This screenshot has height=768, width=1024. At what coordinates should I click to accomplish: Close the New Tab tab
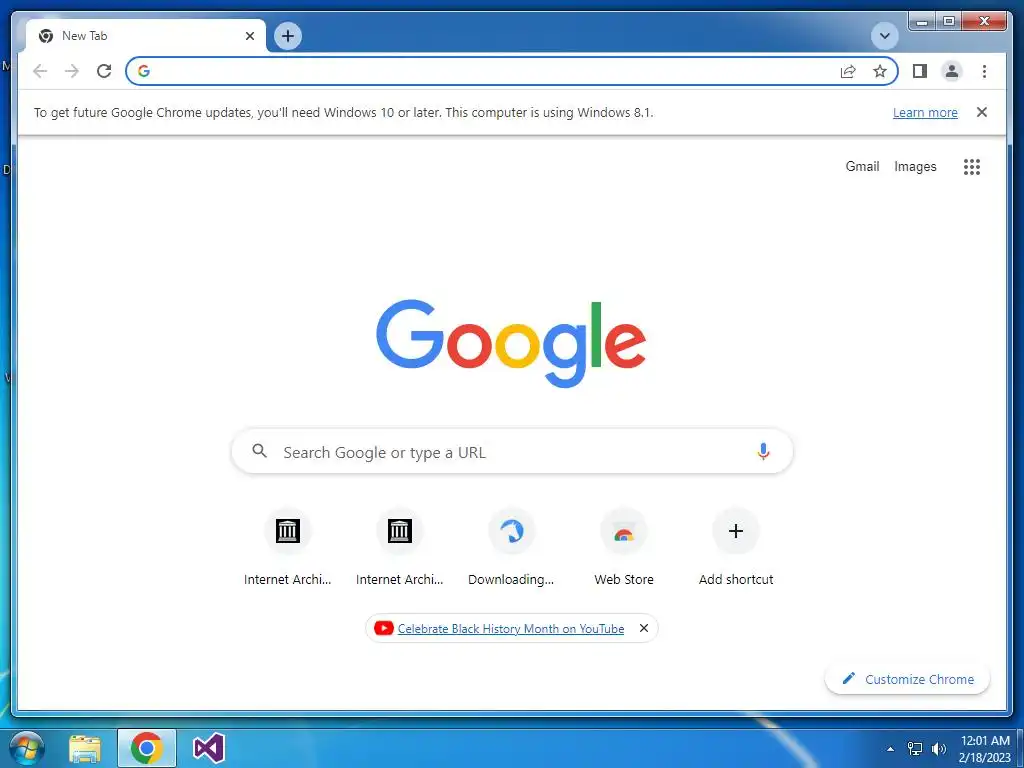[249, 36]
